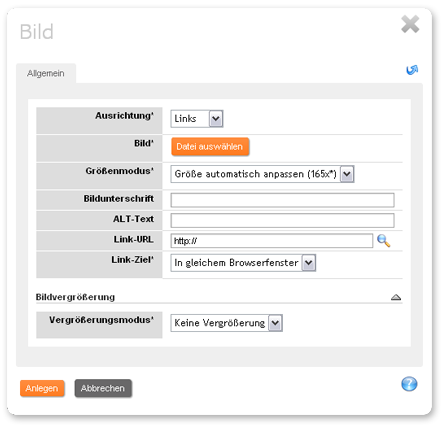This screenshot has height=435, width=444.
Task: Open link browser magnifier icon
Action: coord(383,241)
